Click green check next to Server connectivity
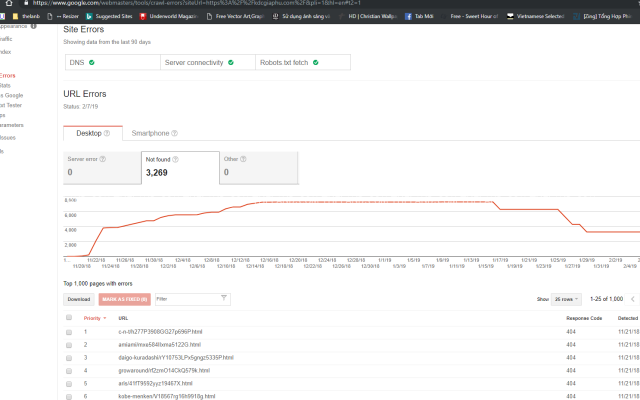640x400 pixels. pyautogui.click(x=231, y=62)
